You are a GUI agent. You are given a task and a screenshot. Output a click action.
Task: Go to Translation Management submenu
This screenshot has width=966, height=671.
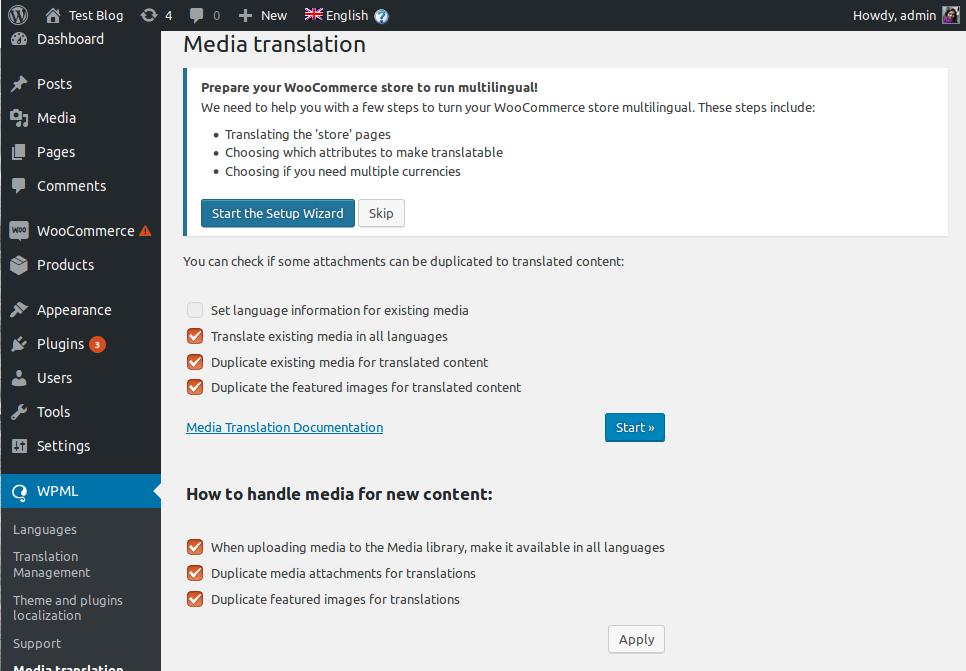click(x=52, y=564)
